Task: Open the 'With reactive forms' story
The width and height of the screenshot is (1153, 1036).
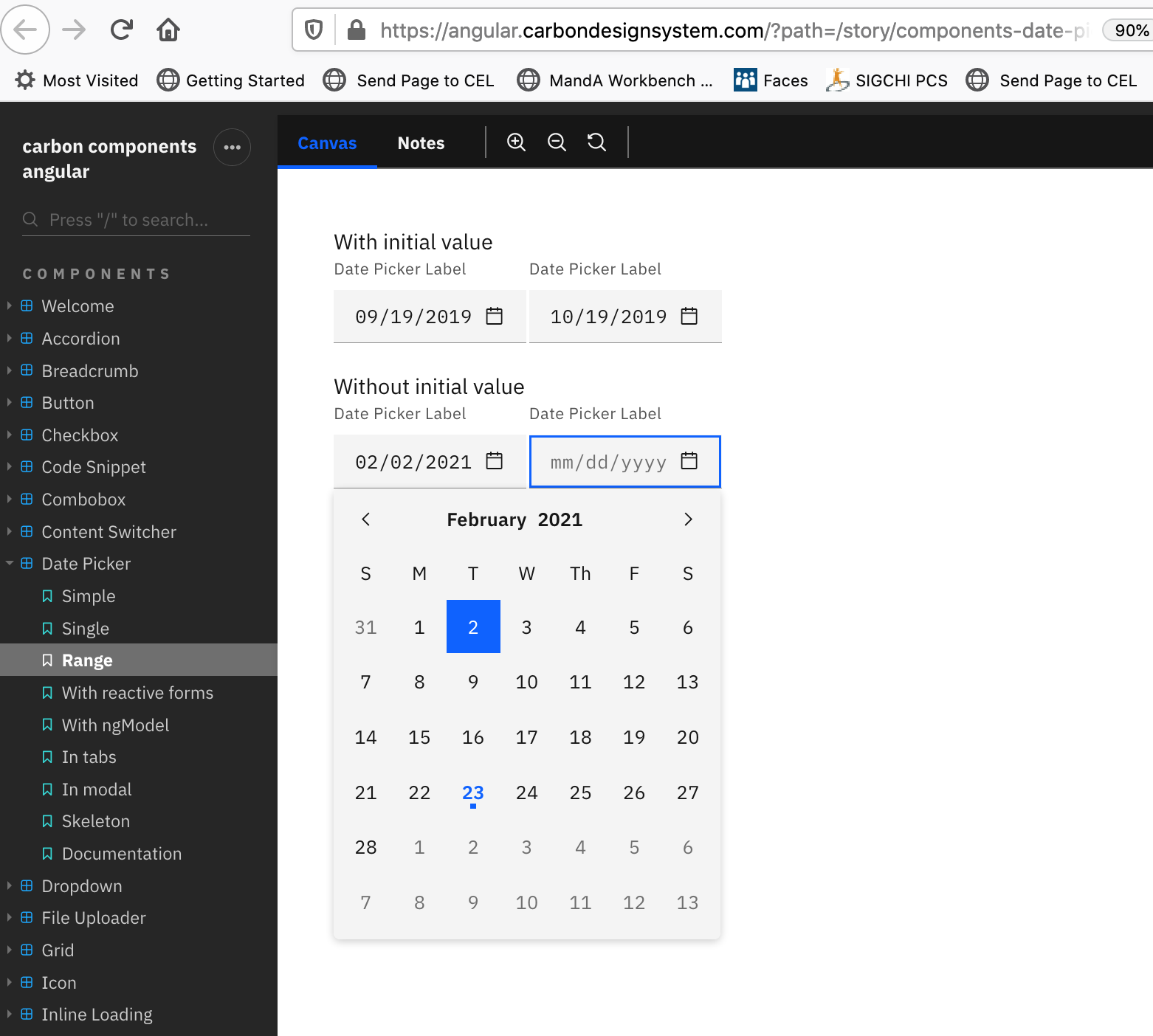Action: click(137, 692)
